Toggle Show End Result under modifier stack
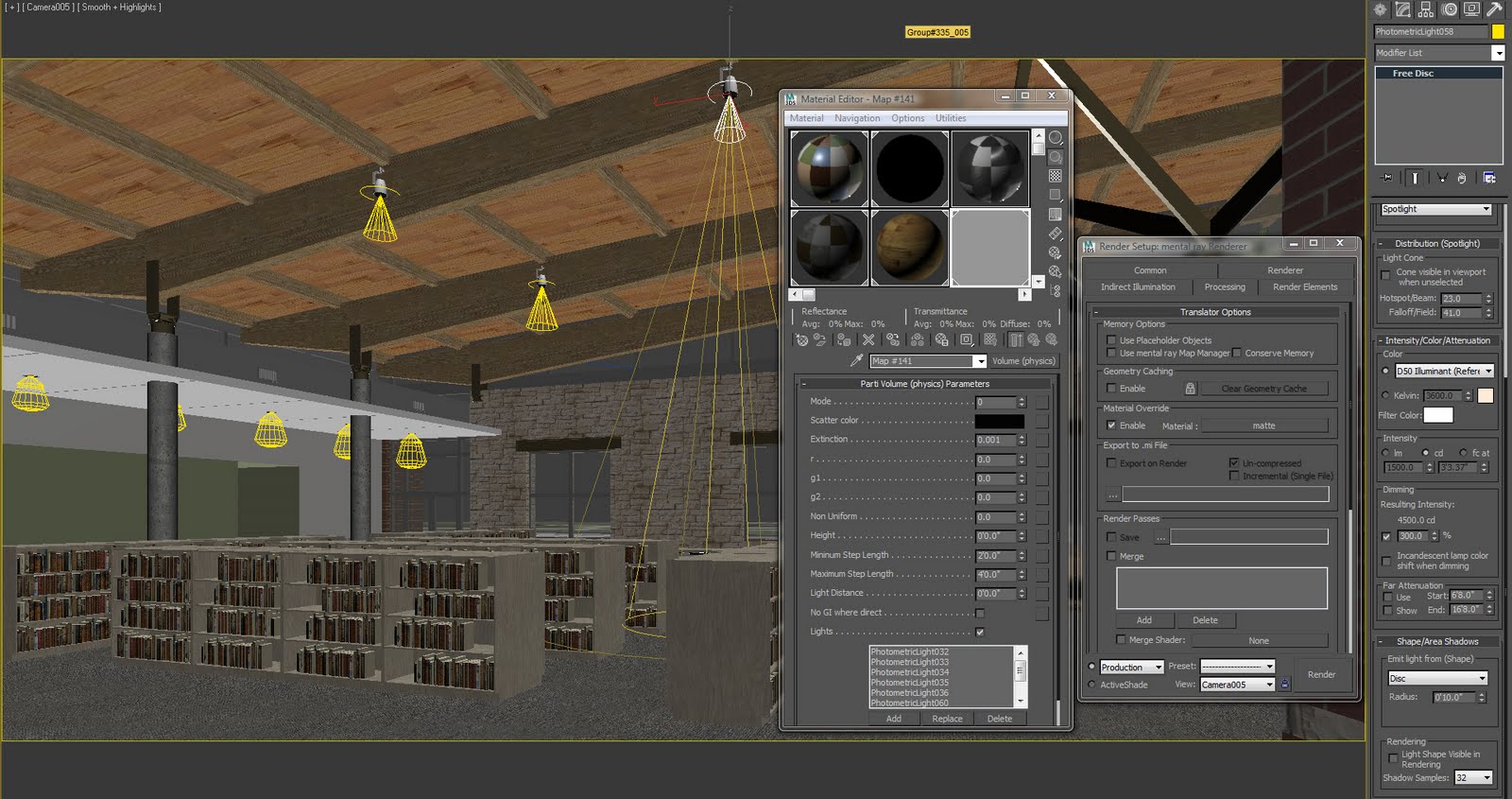This screenshot has width=1512, height=799. 1415,178
